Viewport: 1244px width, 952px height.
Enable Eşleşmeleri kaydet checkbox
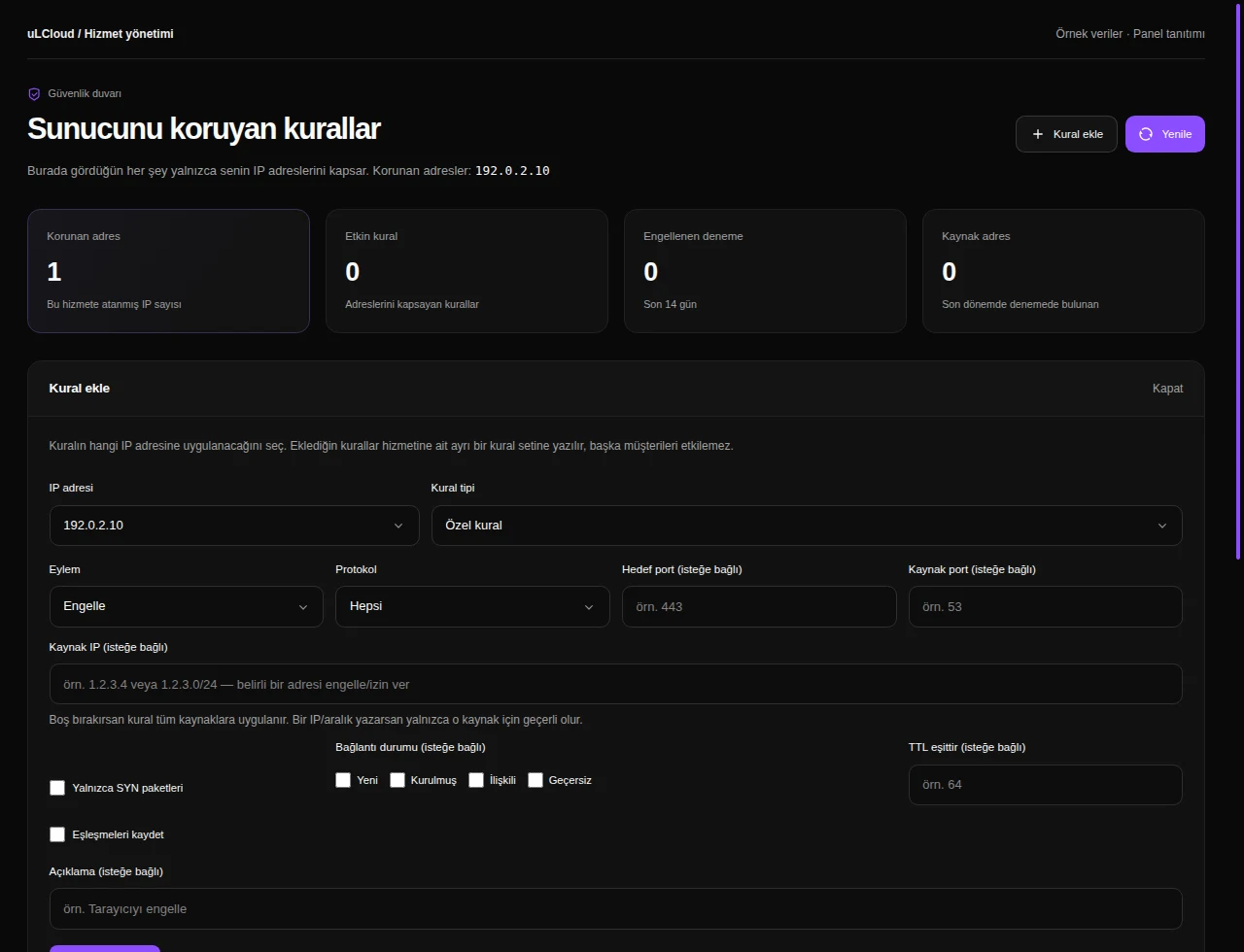57,834
